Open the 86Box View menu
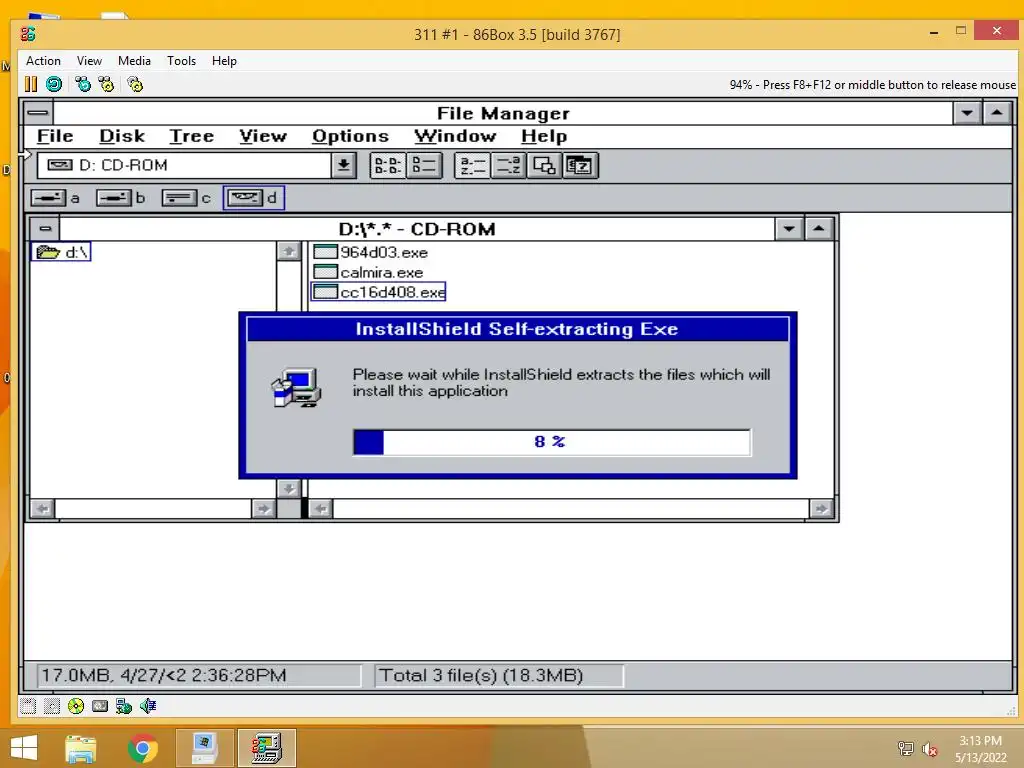 coord(89,61)
